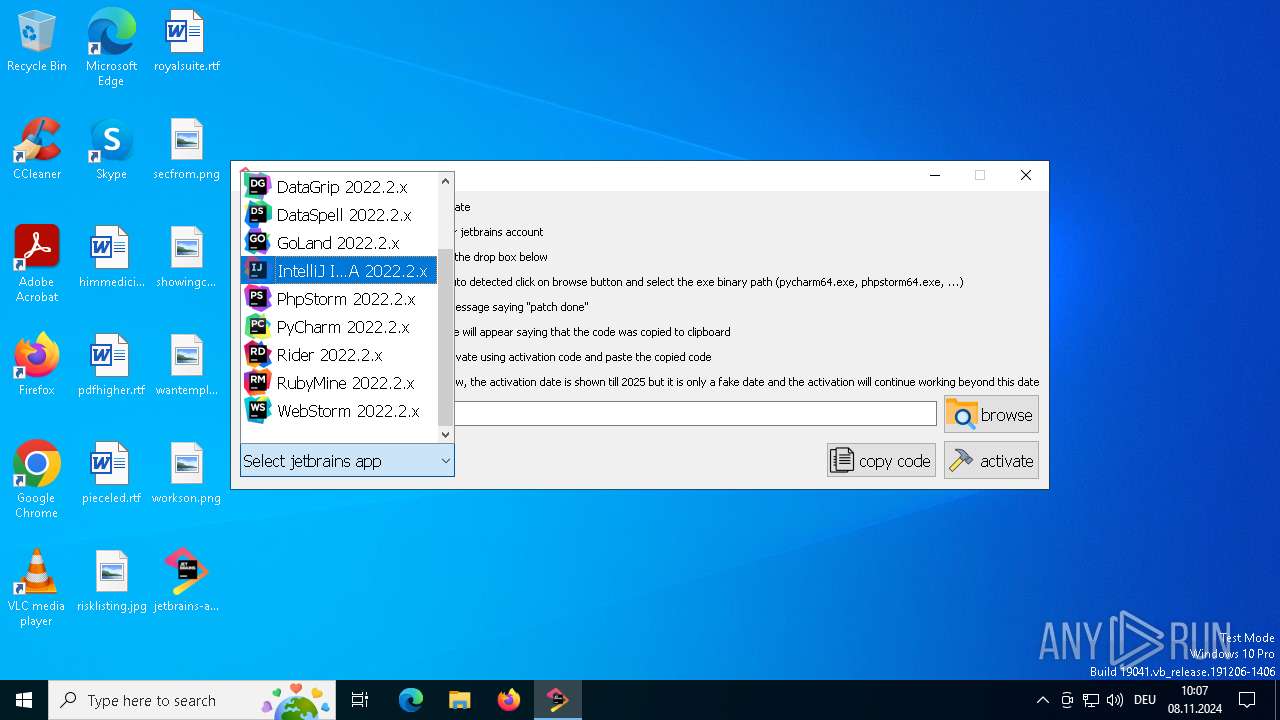Screen dimensions: 1280x720
Task: Collapse the Select jetbrains app combo box
Action: point(347,461)
